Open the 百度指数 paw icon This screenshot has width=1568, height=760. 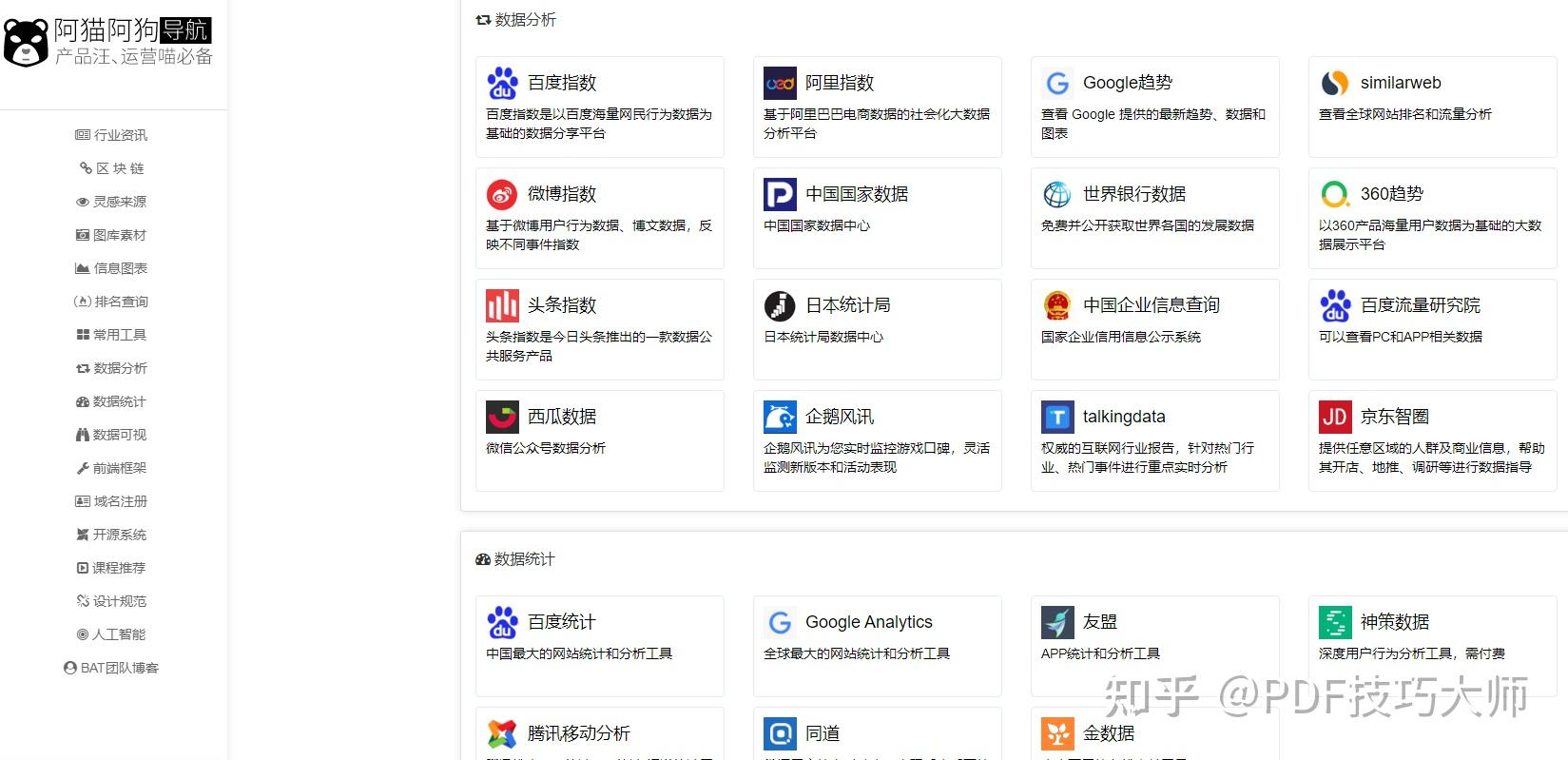point(502,84)
